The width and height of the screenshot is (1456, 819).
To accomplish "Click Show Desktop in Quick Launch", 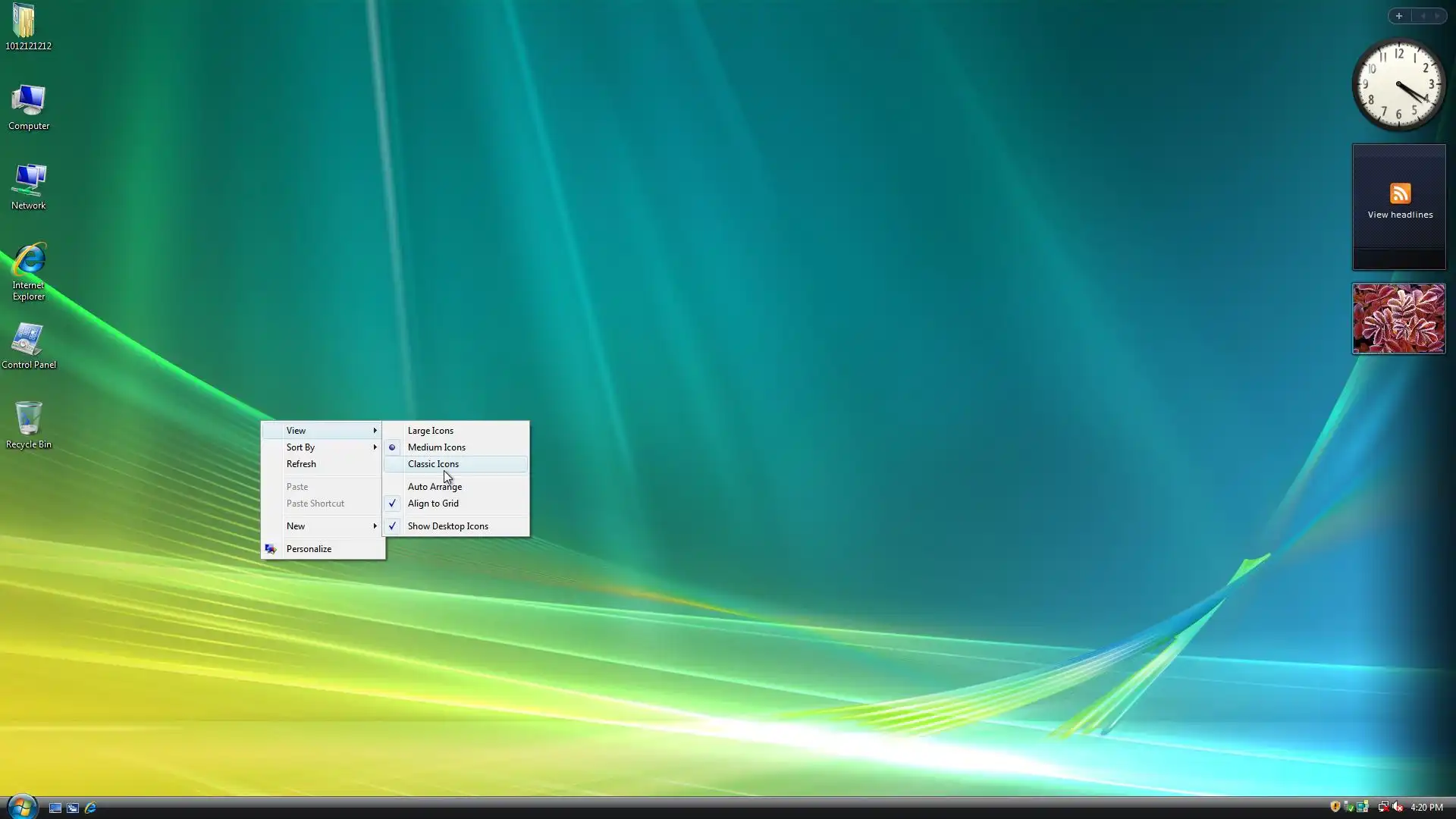I will 55,808.
